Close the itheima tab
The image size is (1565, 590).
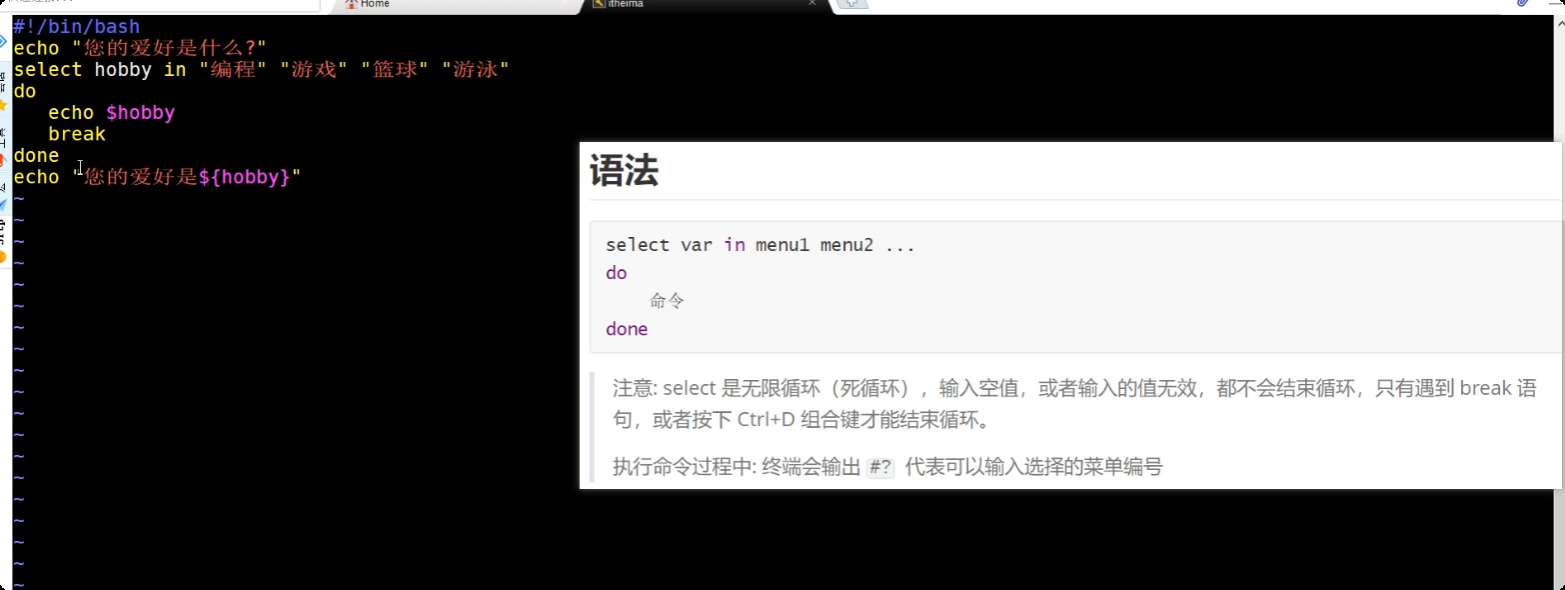812,3
